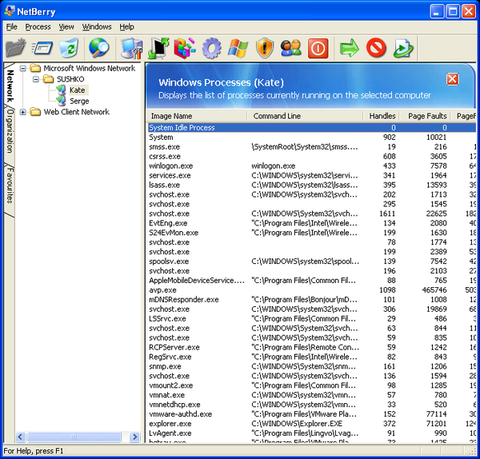
Task: Collapse the Microsoft Windows Network node
Action: [x=23, y=69]
